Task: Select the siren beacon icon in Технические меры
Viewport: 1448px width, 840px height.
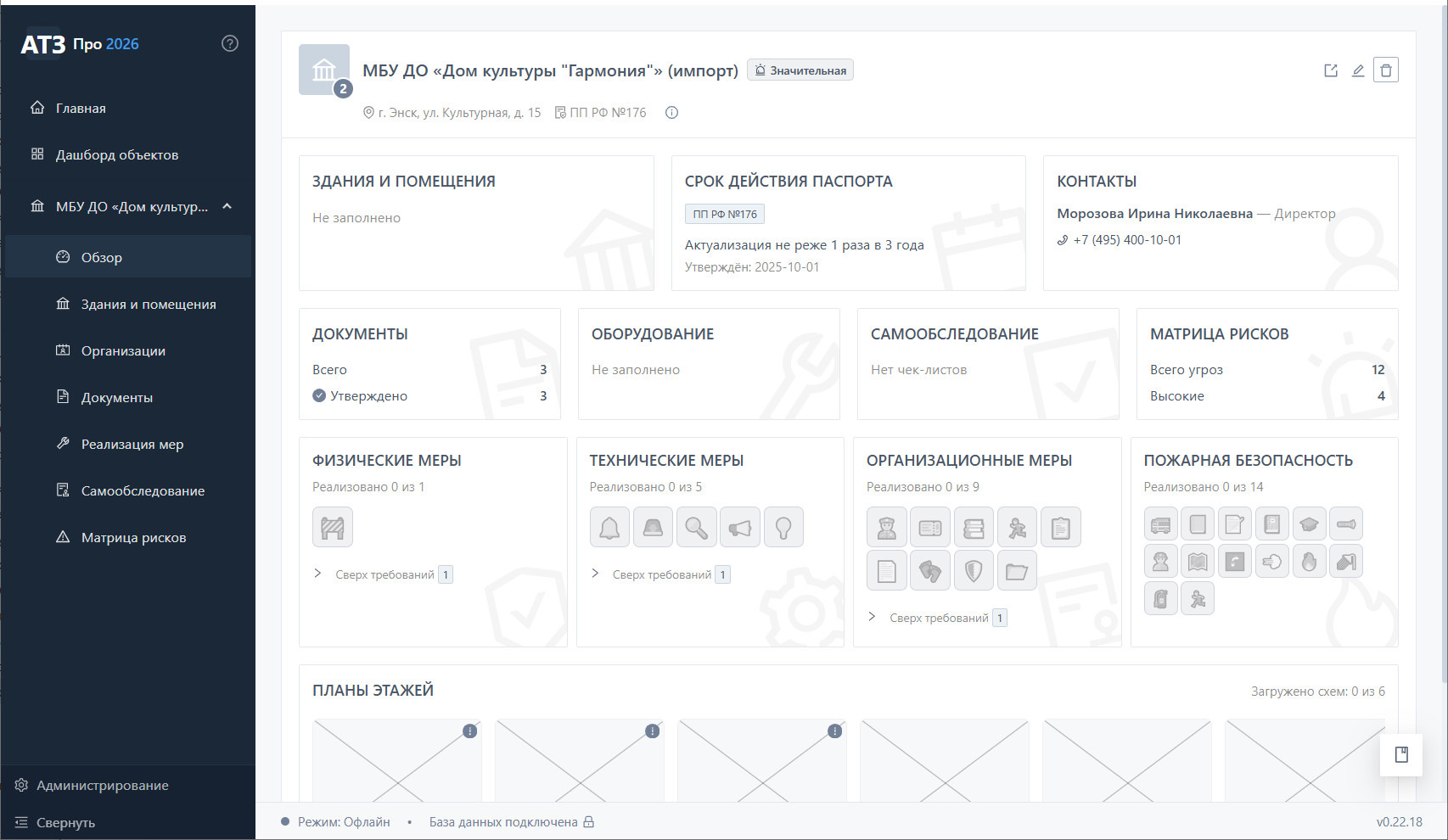Action: point(653,528)
